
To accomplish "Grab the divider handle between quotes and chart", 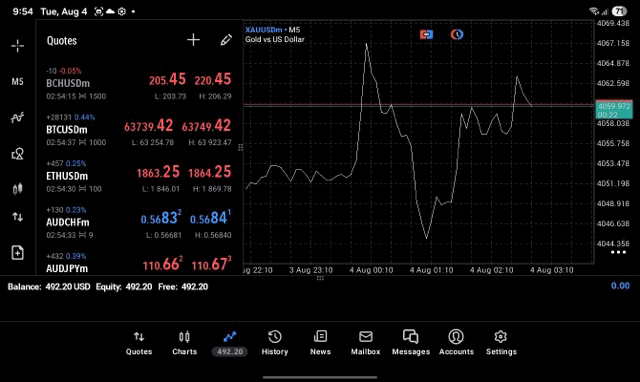I will tap(240, 147).
